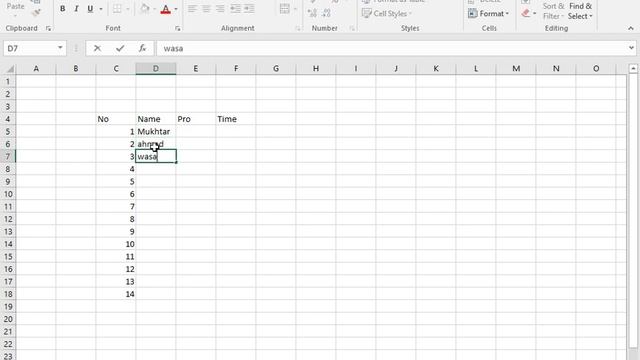Viewport: 640px width, 360px height.
Task: Open Sort & Filter menu
Action: click(553, 11)
